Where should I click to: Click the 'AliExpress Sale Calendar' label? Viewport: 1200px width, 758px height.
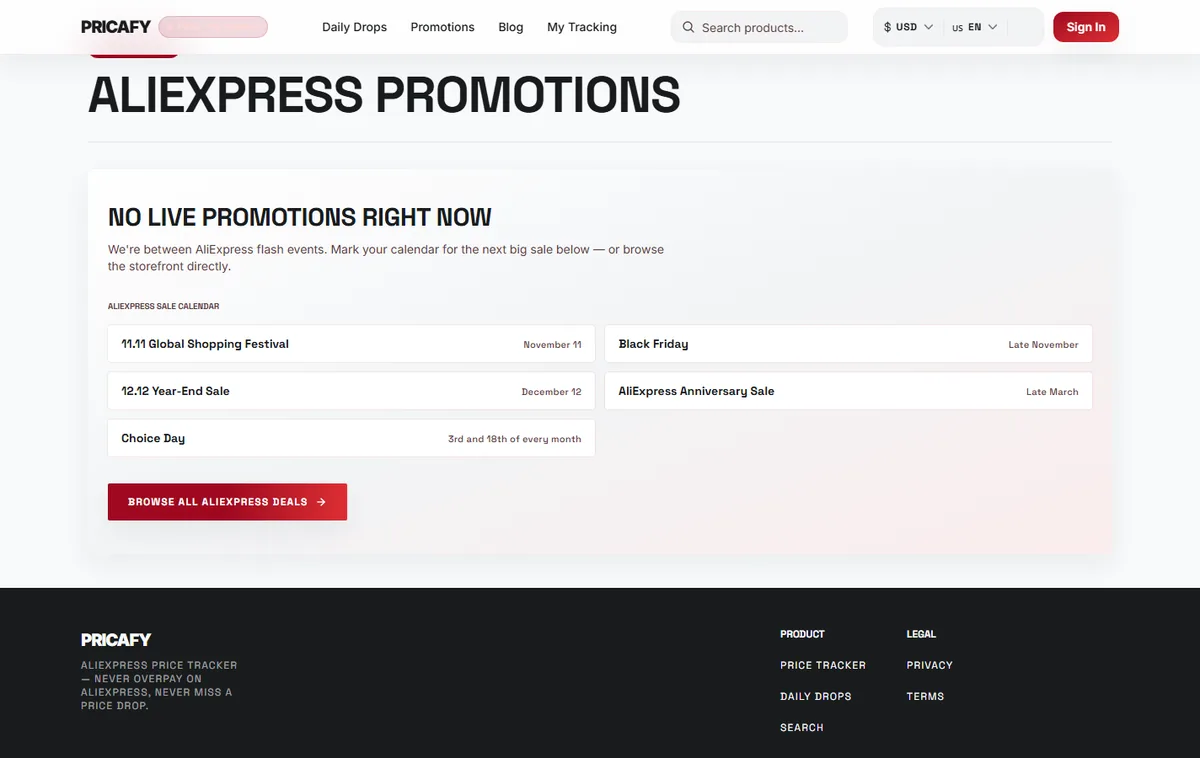click(x=164, y=306)
